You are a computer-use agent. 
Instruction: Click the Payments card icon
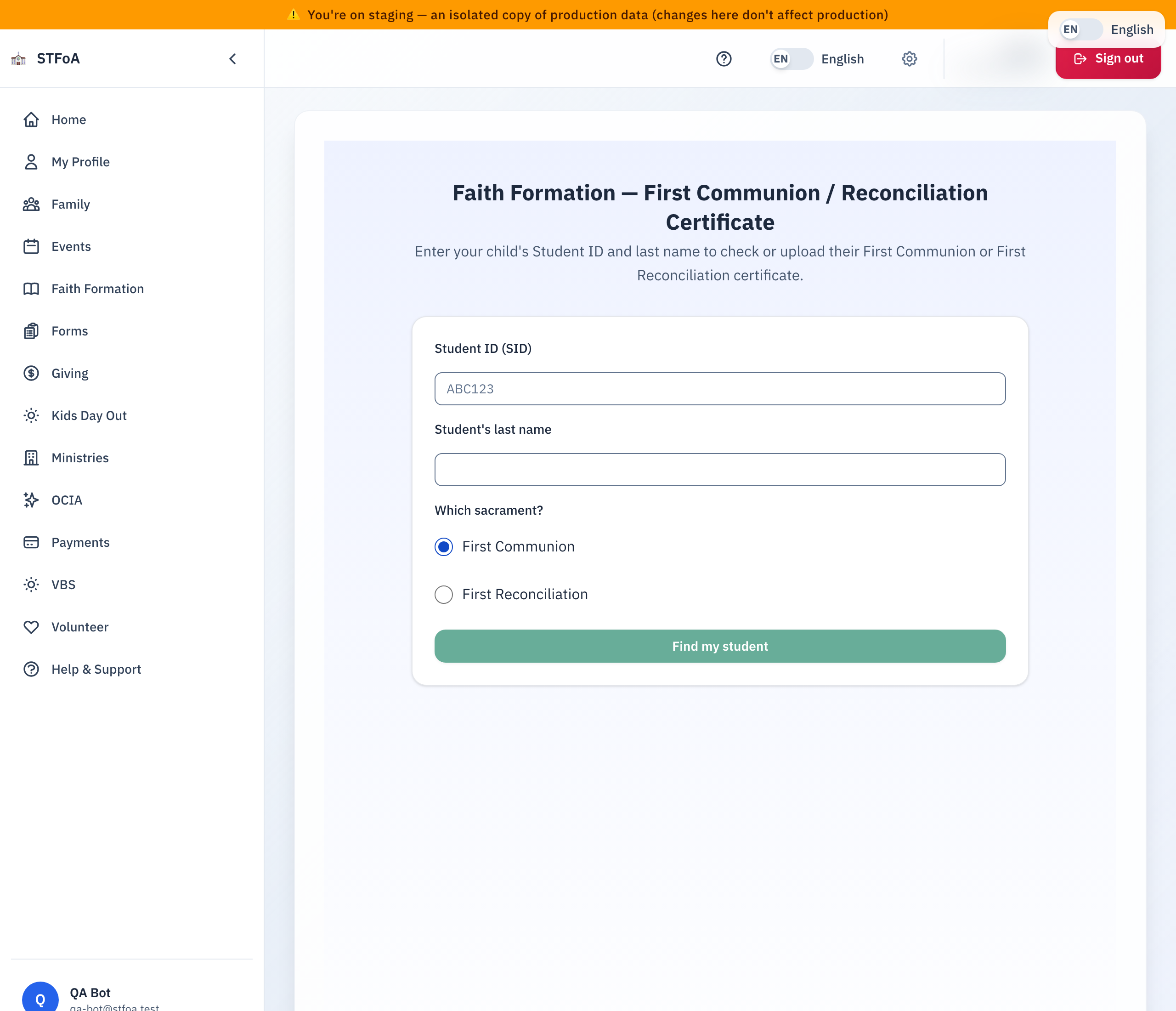click(x=31, y=543)
